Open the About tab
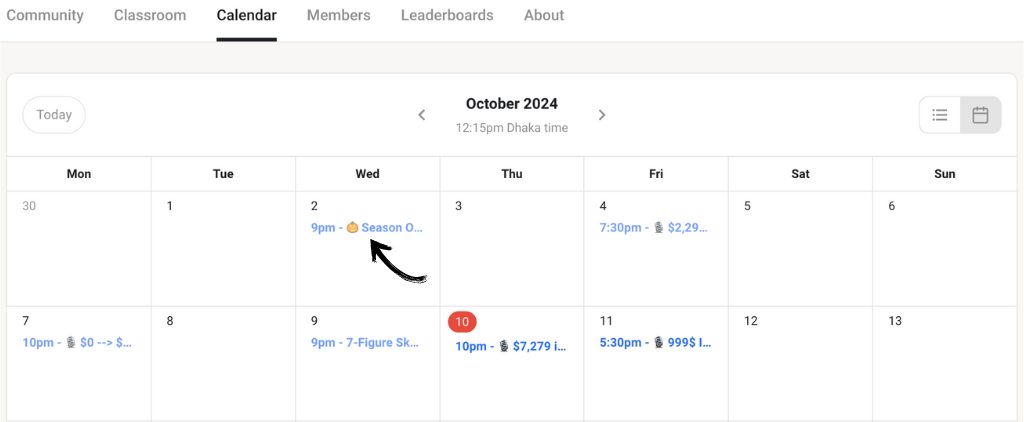 pos(544,15)
